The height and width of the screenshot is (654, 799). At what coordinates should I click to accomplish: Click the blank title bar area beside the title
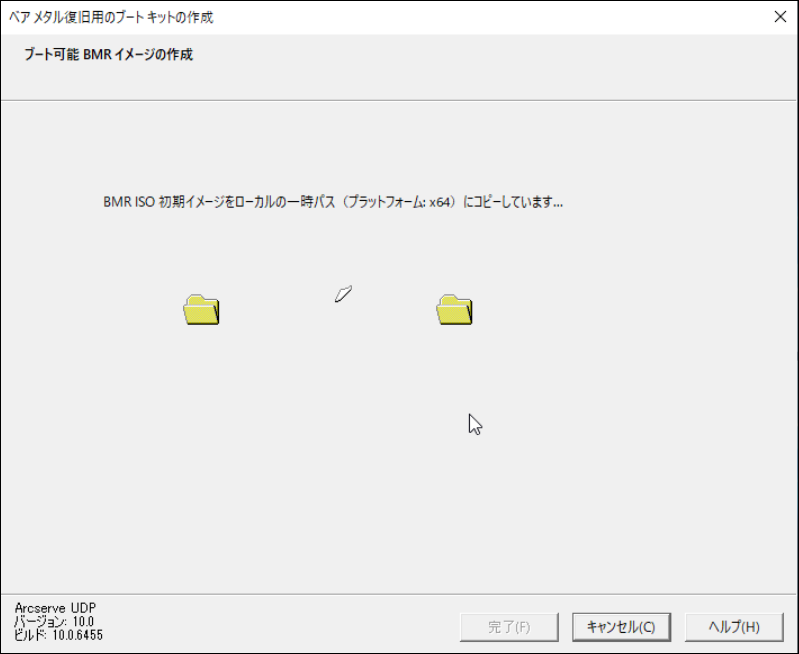pyautogui.click(x=489, y=17)
